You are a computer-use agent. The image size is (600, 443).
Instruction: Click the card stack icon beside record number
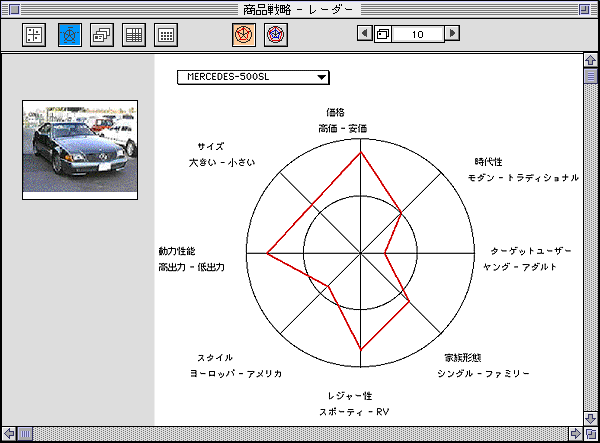[x=383, y=34]
